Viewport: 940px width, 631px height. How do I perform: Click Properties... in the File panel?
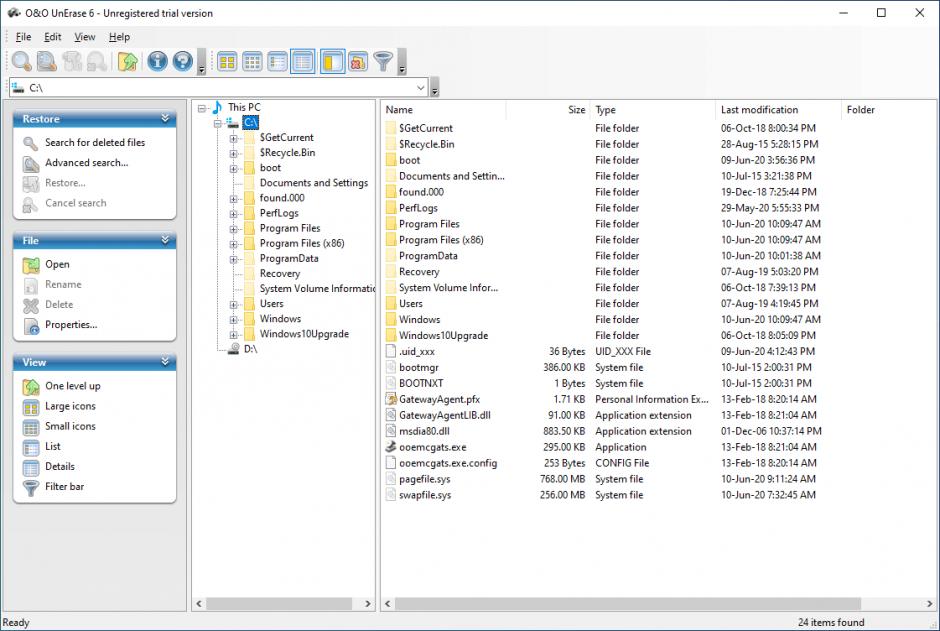coord(71,325)
